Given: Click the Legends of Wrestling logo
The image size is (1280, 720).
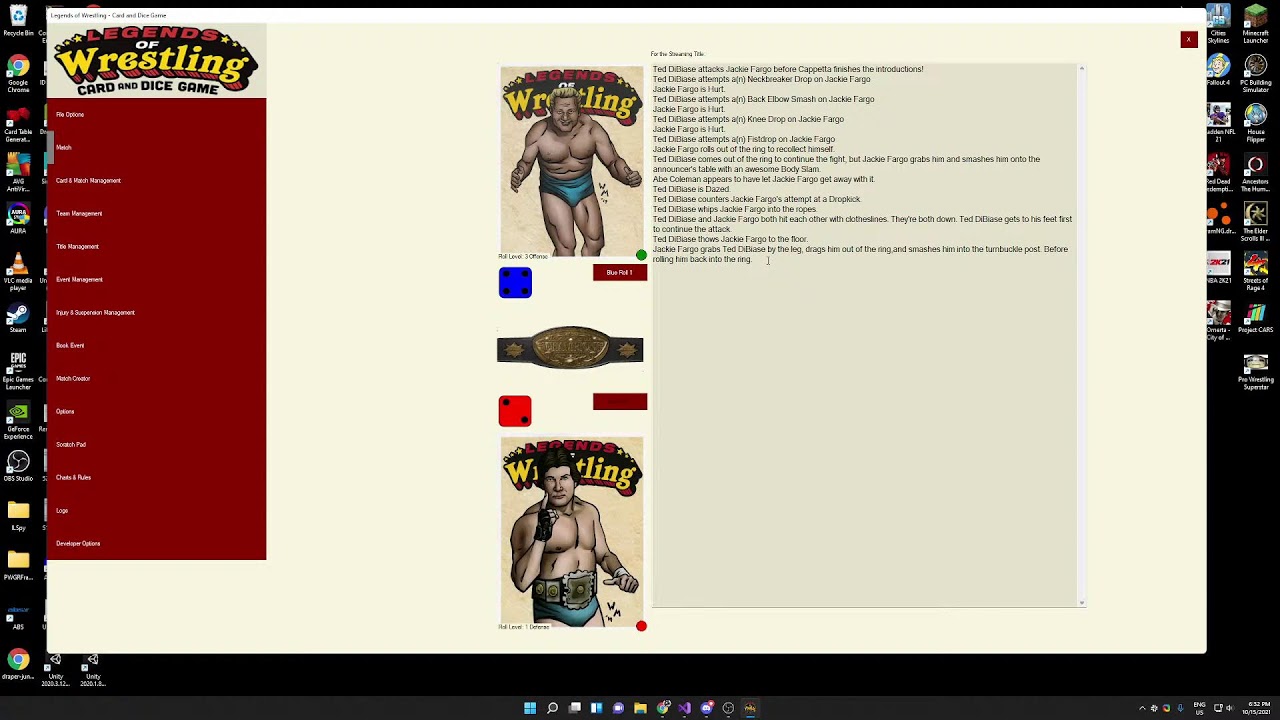Looking at the screenshot, I should tap(156, 61).
